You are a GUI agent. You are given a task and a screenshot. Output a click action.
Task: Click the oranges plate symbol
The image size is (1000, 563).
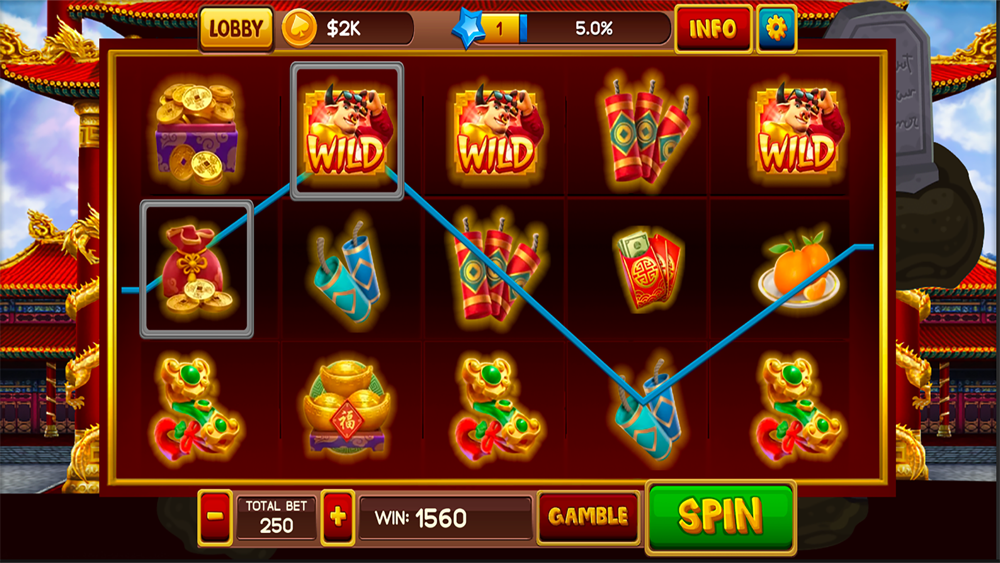pyautogui.click(x=799, y=272)
